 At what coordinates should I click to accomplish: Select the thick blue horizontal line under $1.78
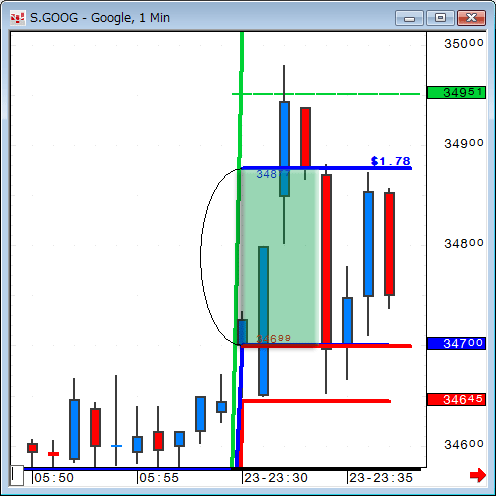click(327, 168)
